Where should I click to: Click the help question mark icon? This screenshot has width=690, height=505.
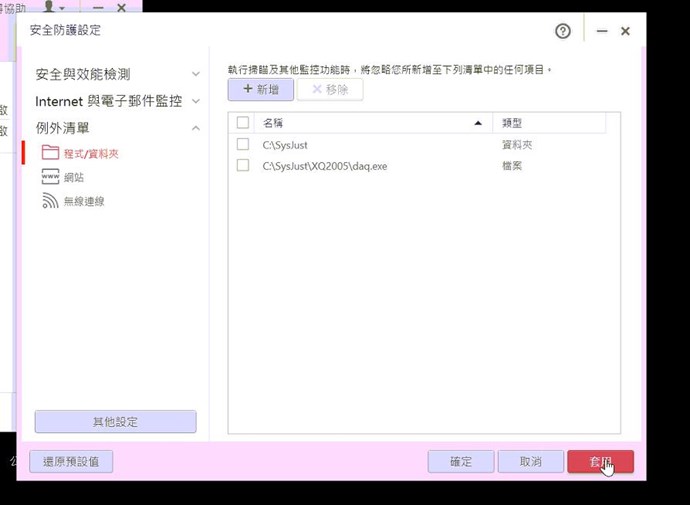[x=563, y=31]
